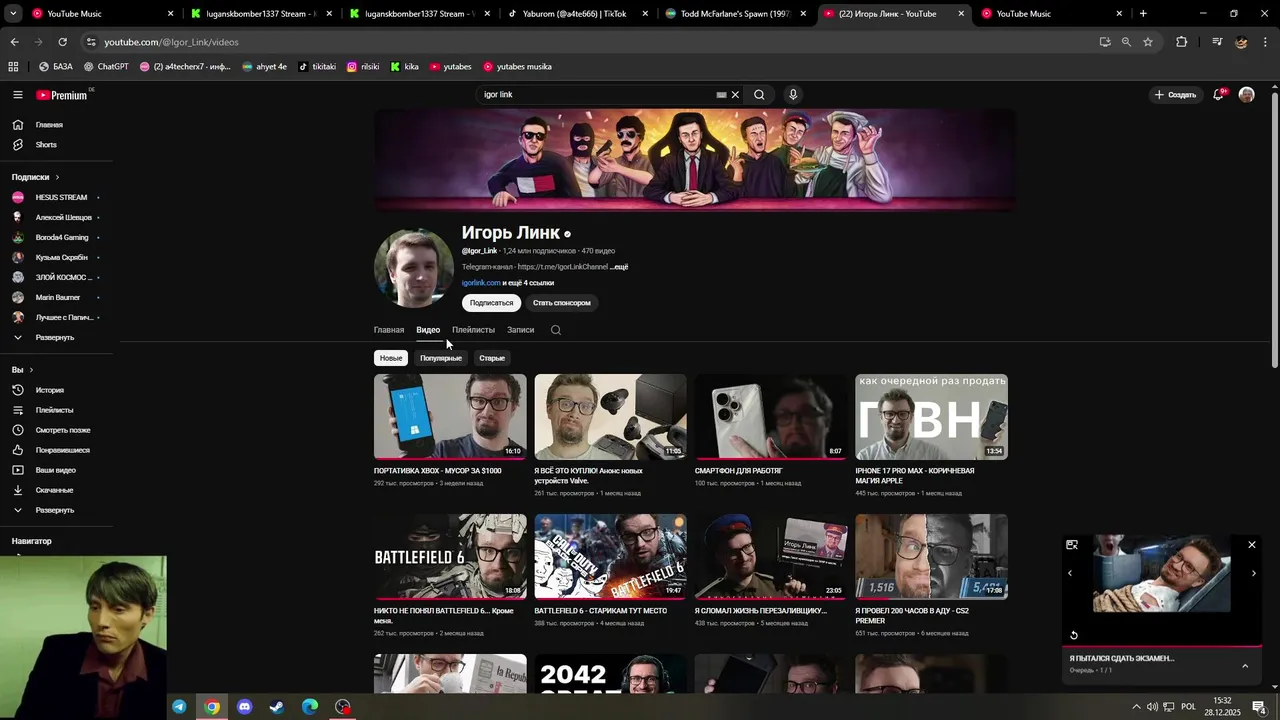This screenshot has height=720, width=1280.
Task: Switch to Todd McFarlane's Spawn browser tab
Action: [736, 14]
